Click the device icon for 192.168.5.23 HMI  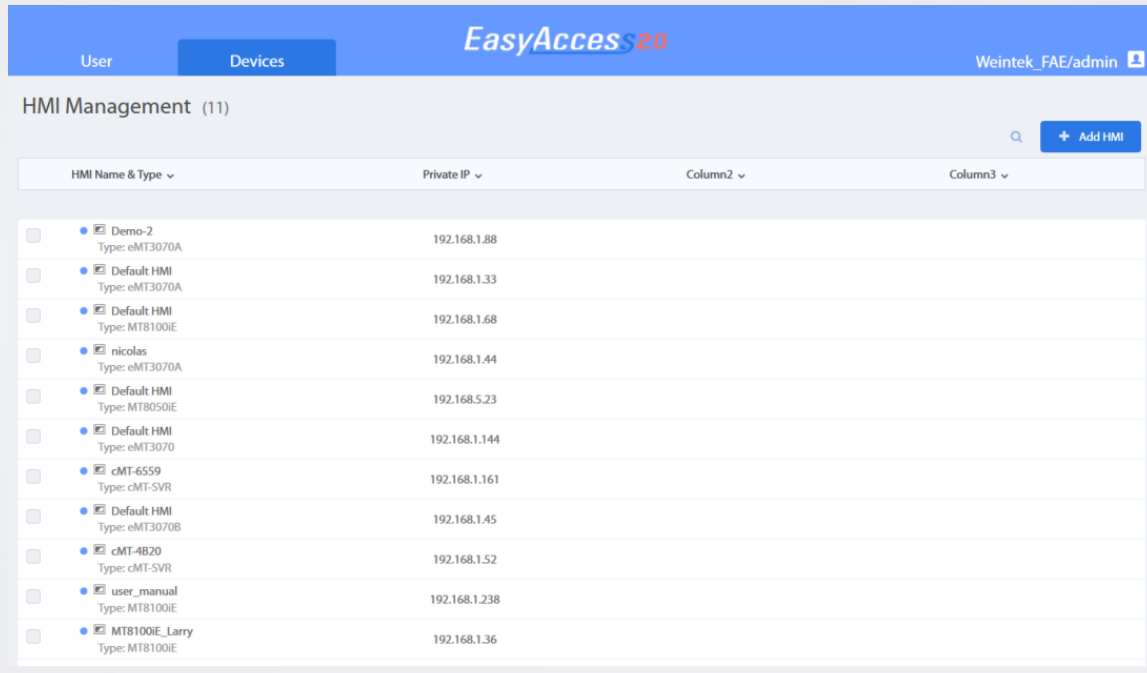pos(99,390)
